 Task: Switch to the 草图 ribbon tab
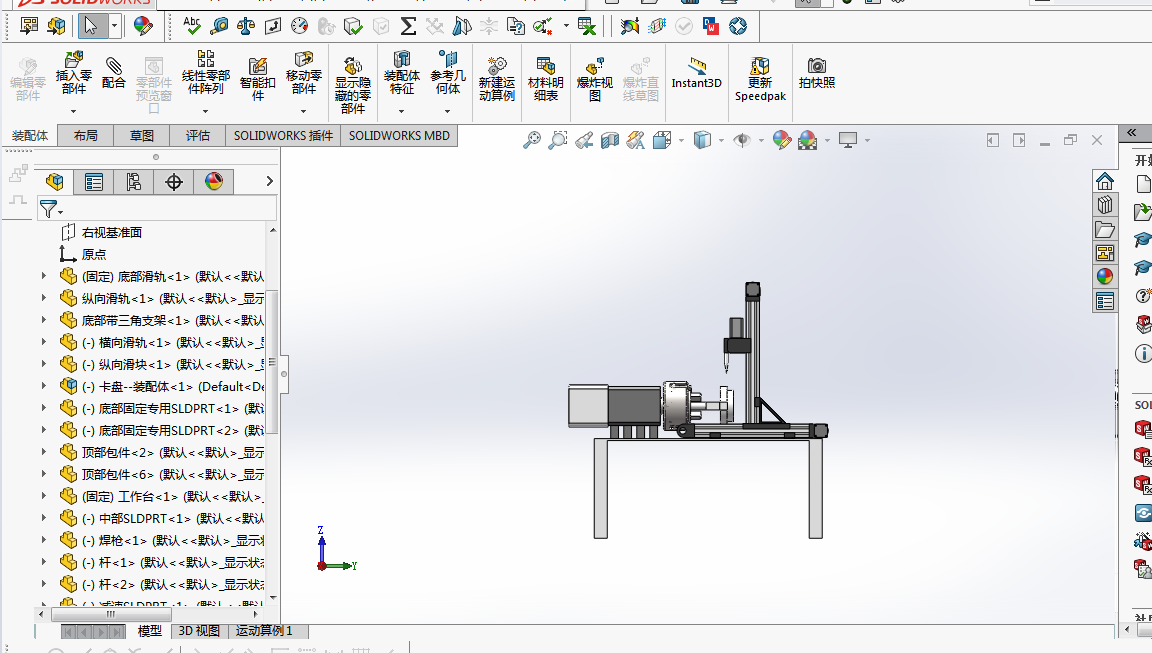coord(142,136)
